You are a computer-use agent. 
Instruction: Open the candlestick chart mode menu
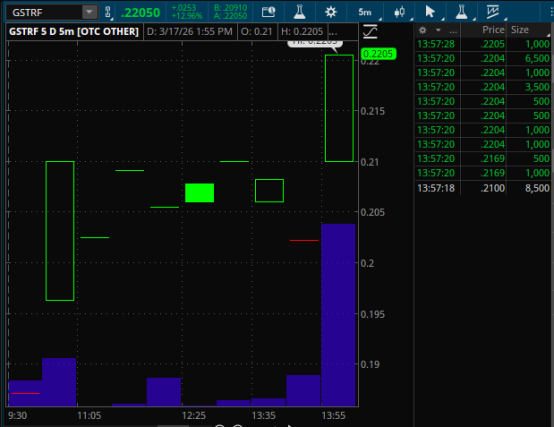click(x=399, y=12)
